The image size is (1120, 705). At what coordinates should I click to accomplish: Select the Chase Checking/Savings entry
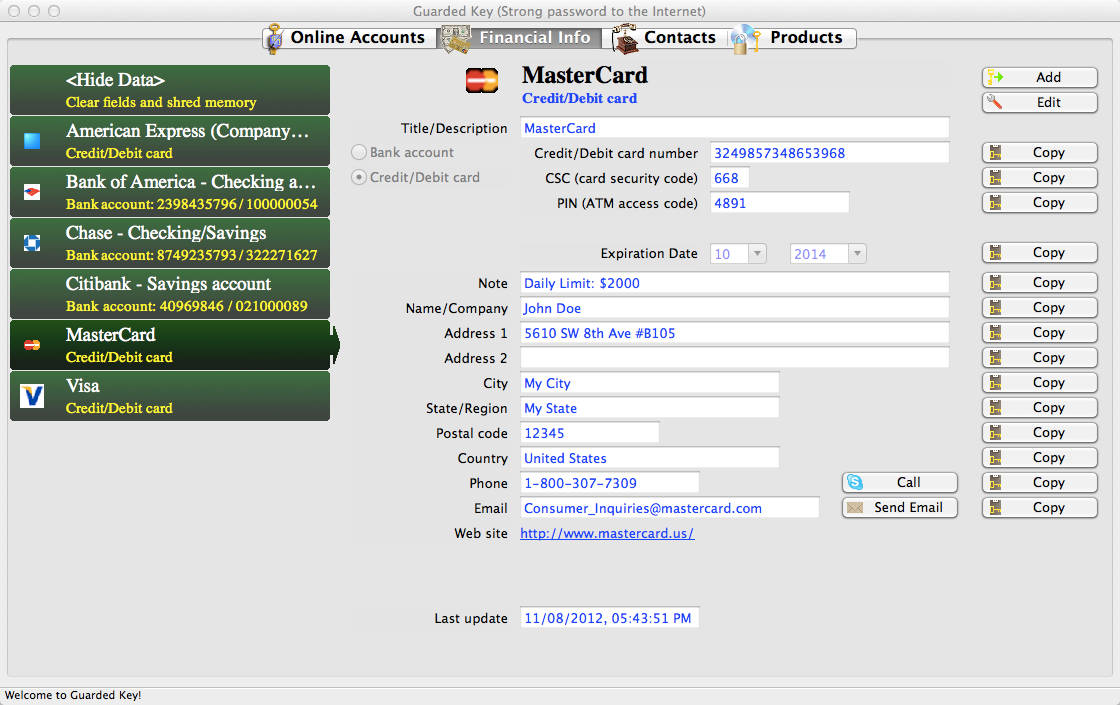pyautogui.click(x=170, y=243)
